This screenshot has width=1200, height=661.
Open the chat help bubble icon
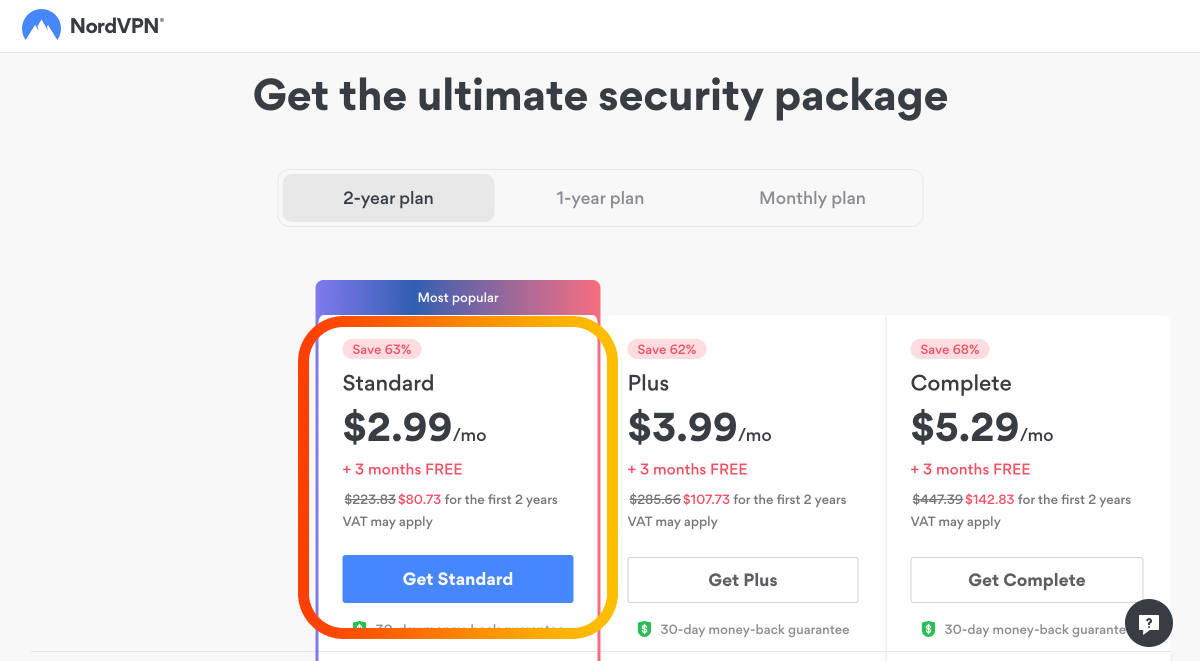[1148, 624]
